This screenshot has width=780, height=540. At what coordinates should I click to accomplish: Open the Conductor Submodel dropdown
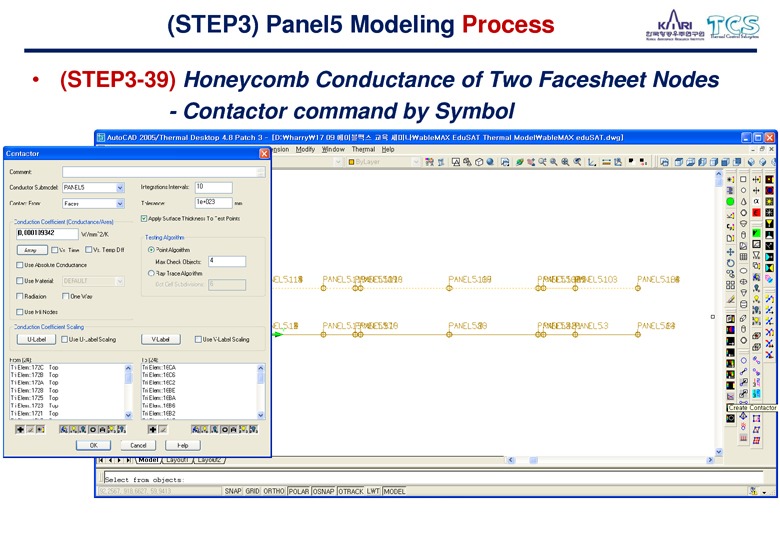tap(120, 187)
